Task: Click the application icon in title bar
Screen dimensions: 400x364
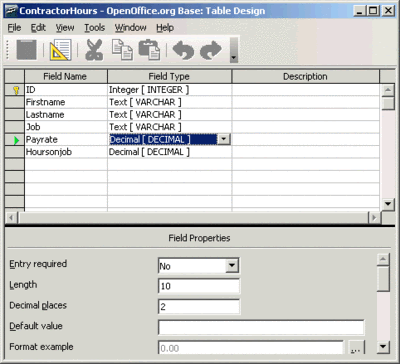Action: point(11,11)
